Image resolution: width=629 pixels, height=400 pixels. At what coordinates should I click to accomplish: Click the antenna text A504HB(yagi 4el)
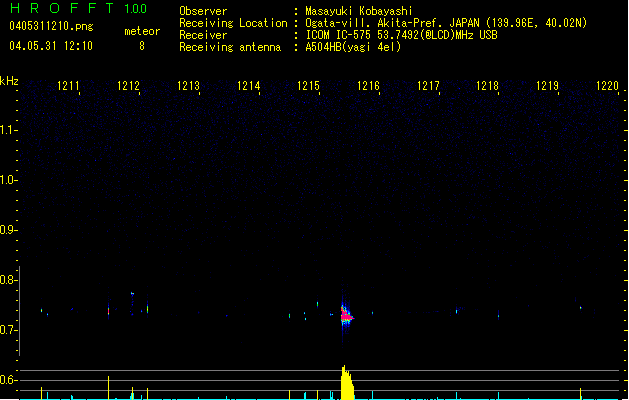click(353, 47)
